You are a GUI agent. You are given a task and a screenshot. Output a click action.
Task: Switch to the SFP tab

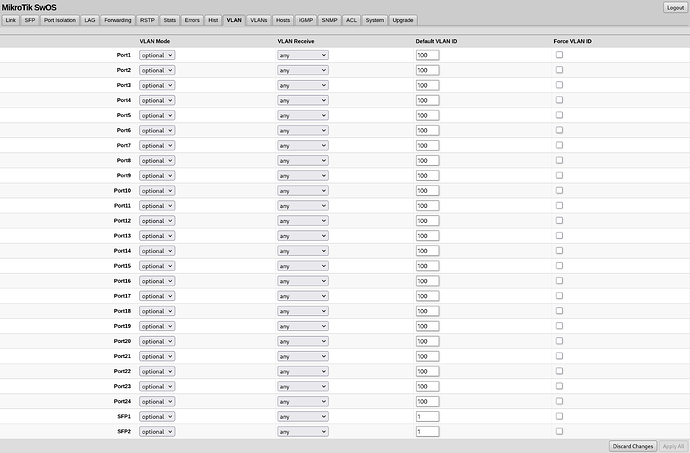pos(30,20)
